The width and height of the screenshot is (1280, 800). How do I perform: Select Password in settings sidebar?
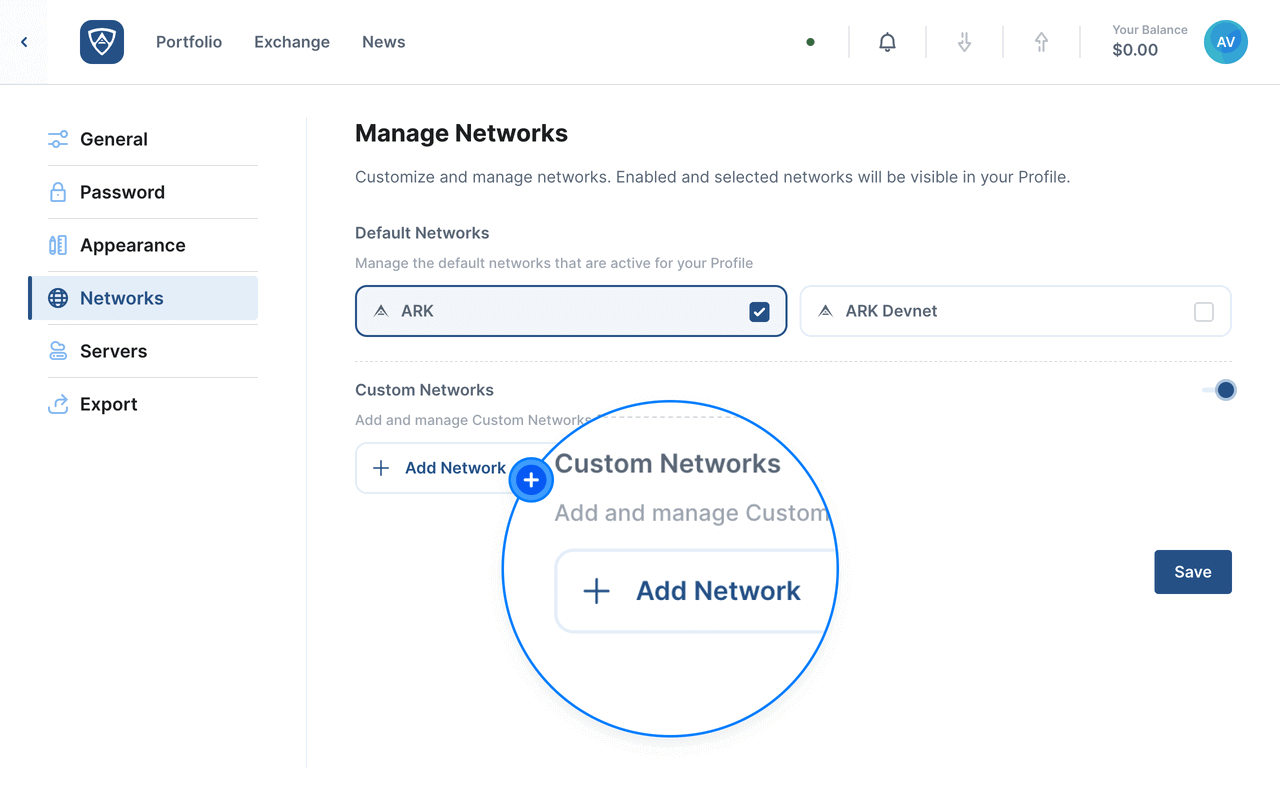(x=122, y=192)
